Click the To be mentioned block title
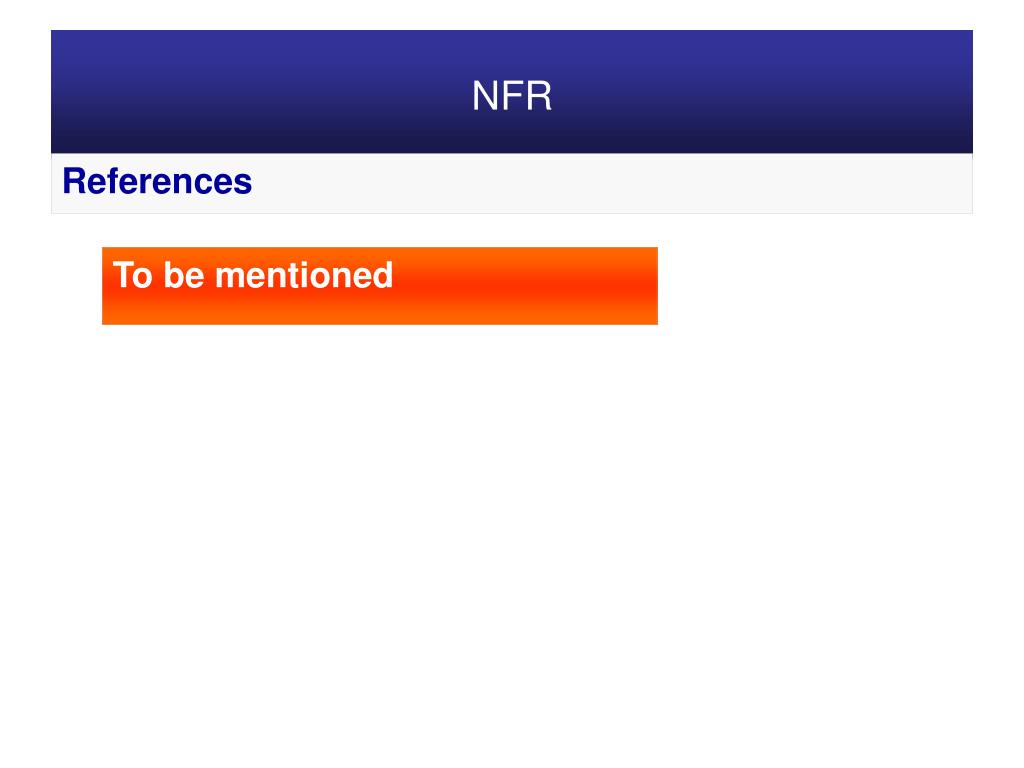 click(x=253, y=275)
